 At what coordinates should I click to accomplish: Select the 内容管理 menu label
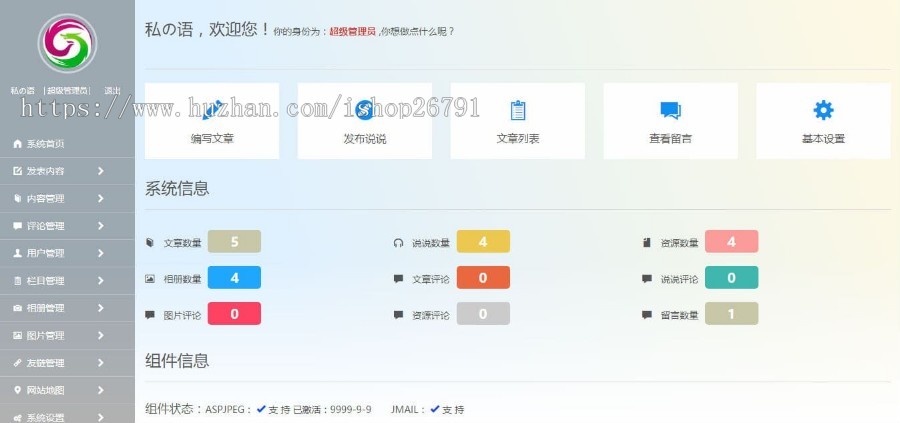[45, 199]
